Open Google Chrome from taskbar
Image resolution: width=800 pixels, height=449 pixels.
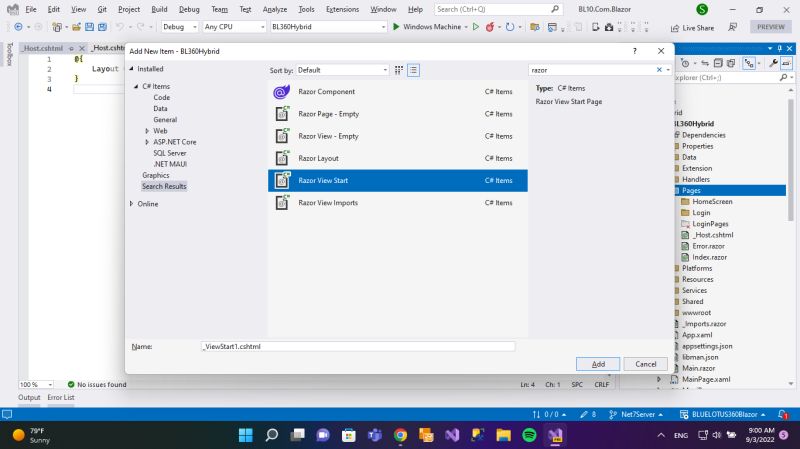401,435
